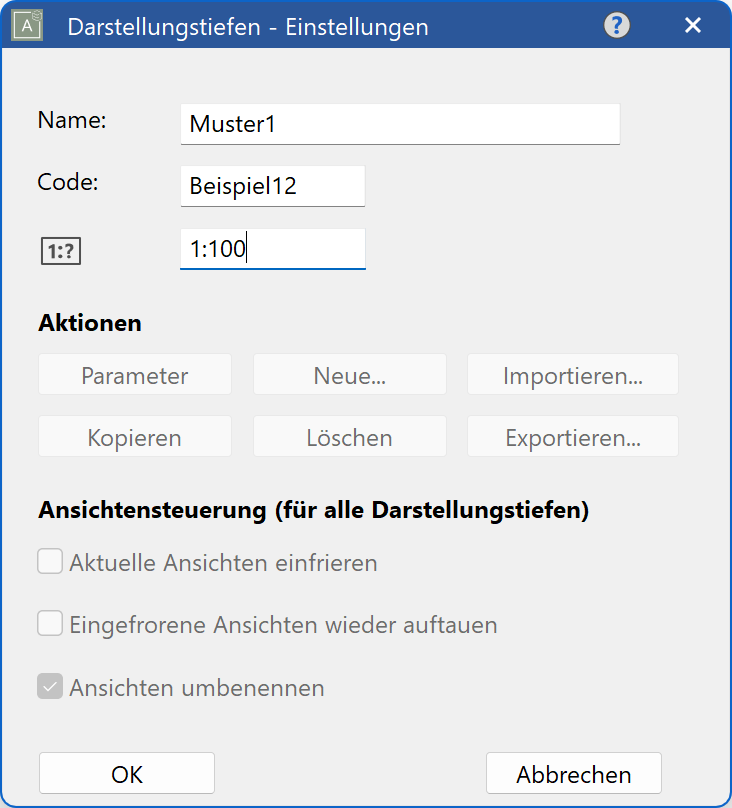Click the Kopieren button
Image resolution: width=732 pixels, height=808 pixels.
[x=134, y=436]
